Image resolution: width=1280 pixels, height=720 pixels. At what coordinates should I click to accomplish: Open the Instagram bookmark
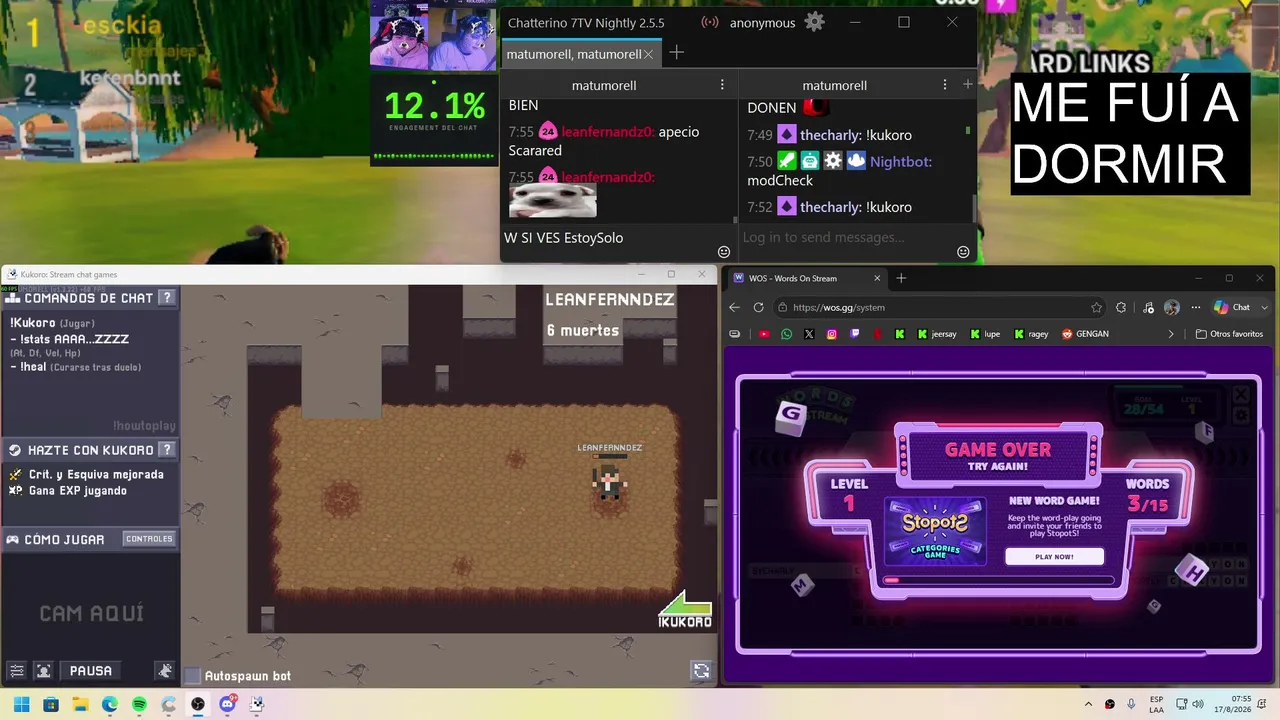[832, 334]
